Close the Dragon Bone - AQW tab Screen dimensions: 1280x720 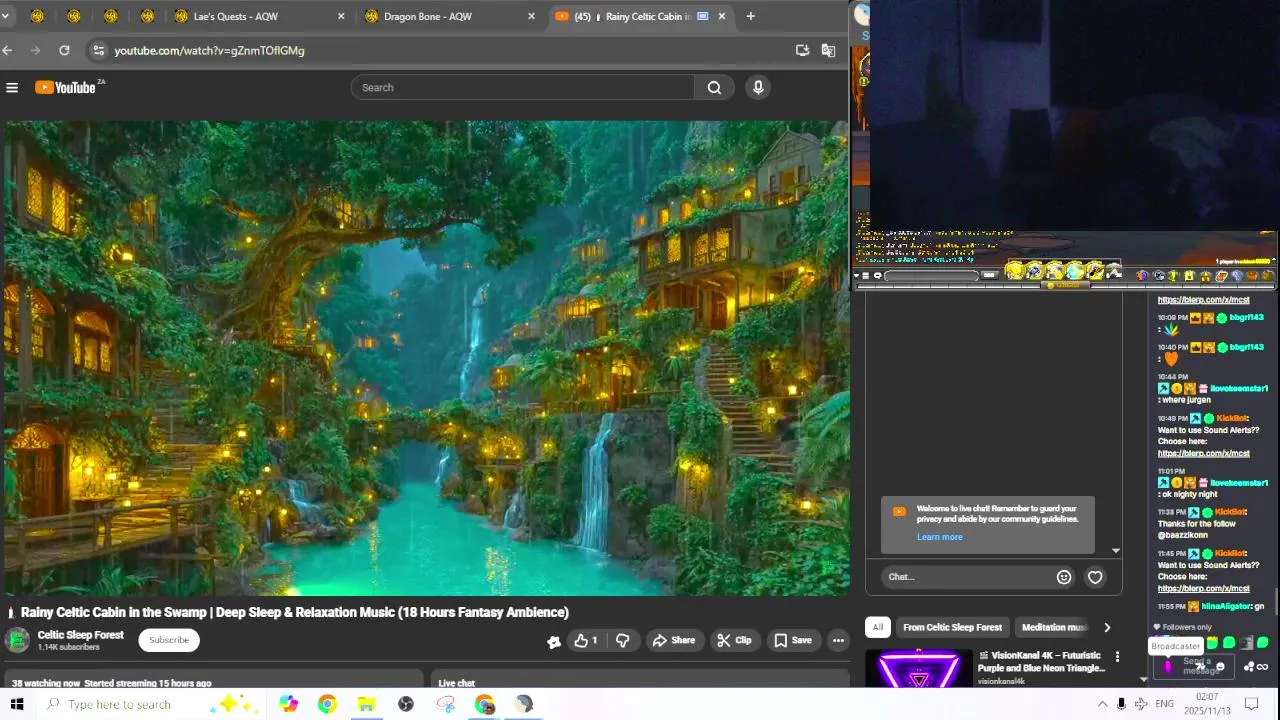click(531, 16)
